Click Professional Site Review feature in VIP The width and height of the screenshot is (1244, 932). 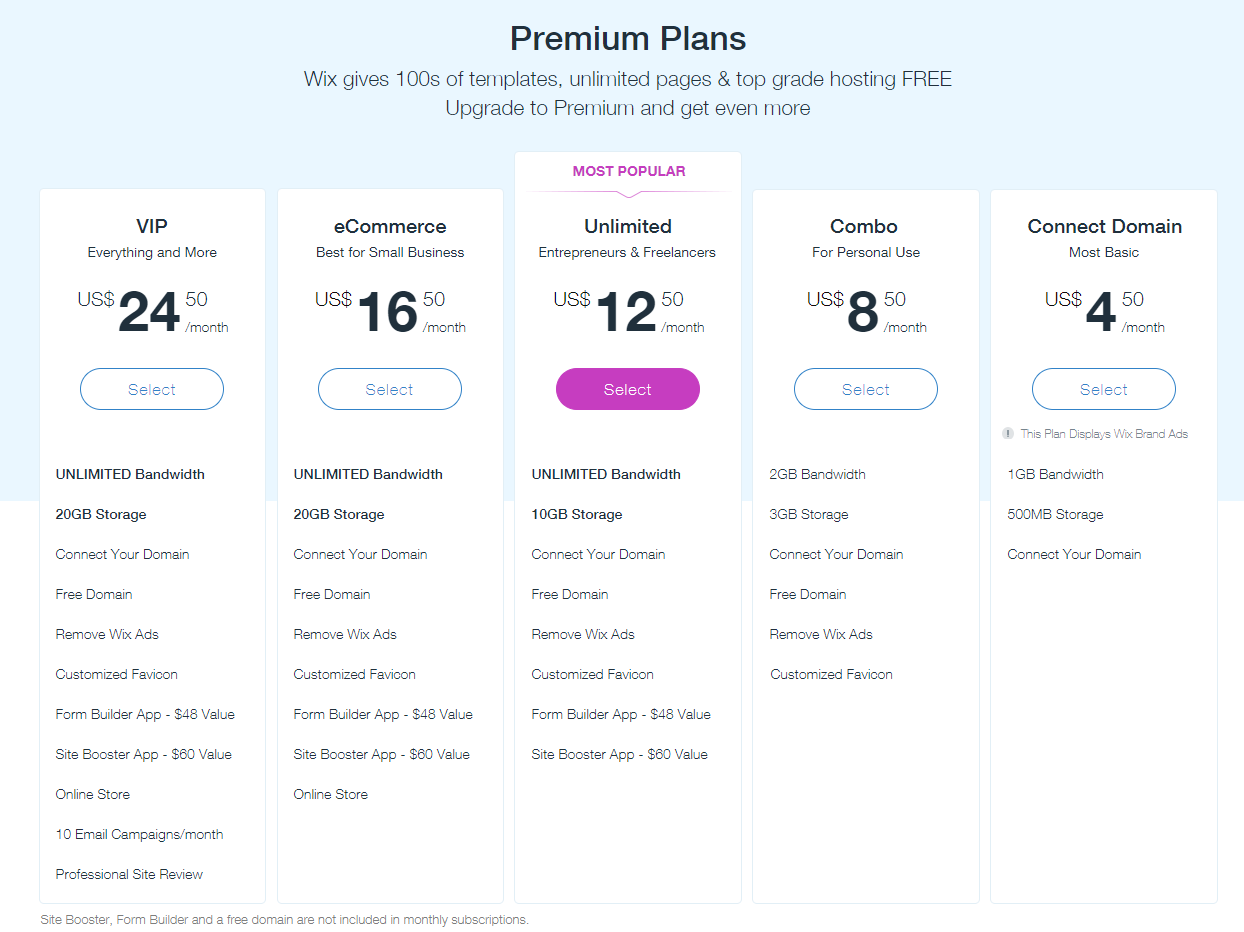point(129,874)
